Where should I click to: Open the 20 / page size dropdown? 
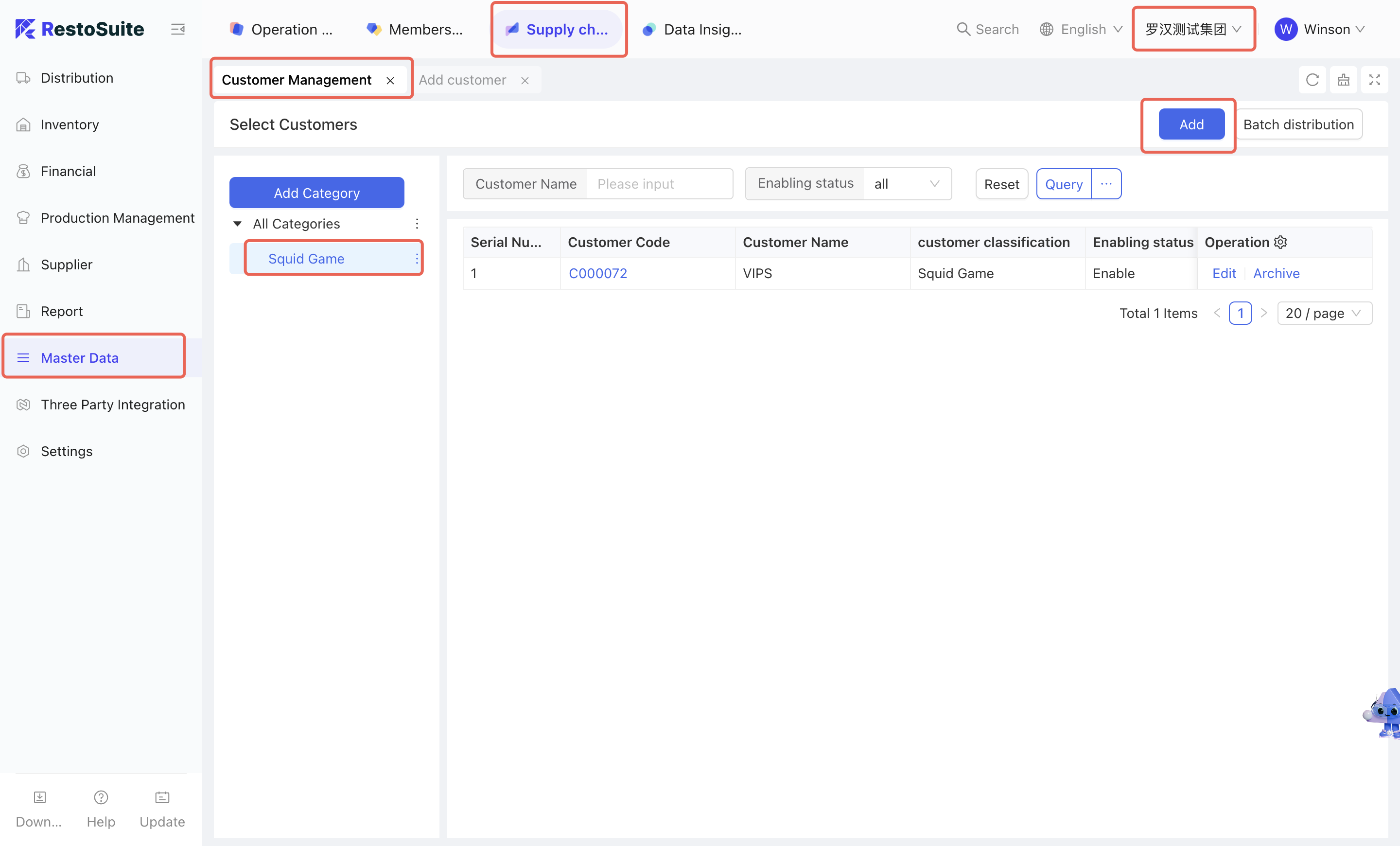point(1323,313)
